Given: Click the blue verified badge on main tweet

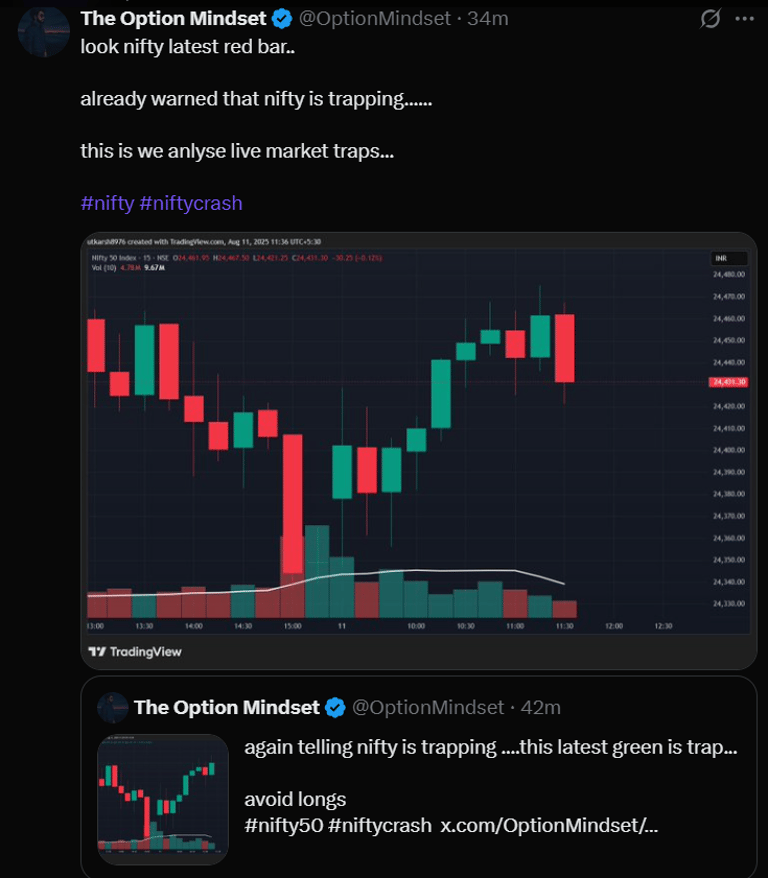Looking at the screenshot, I should [x=282, y=18].
